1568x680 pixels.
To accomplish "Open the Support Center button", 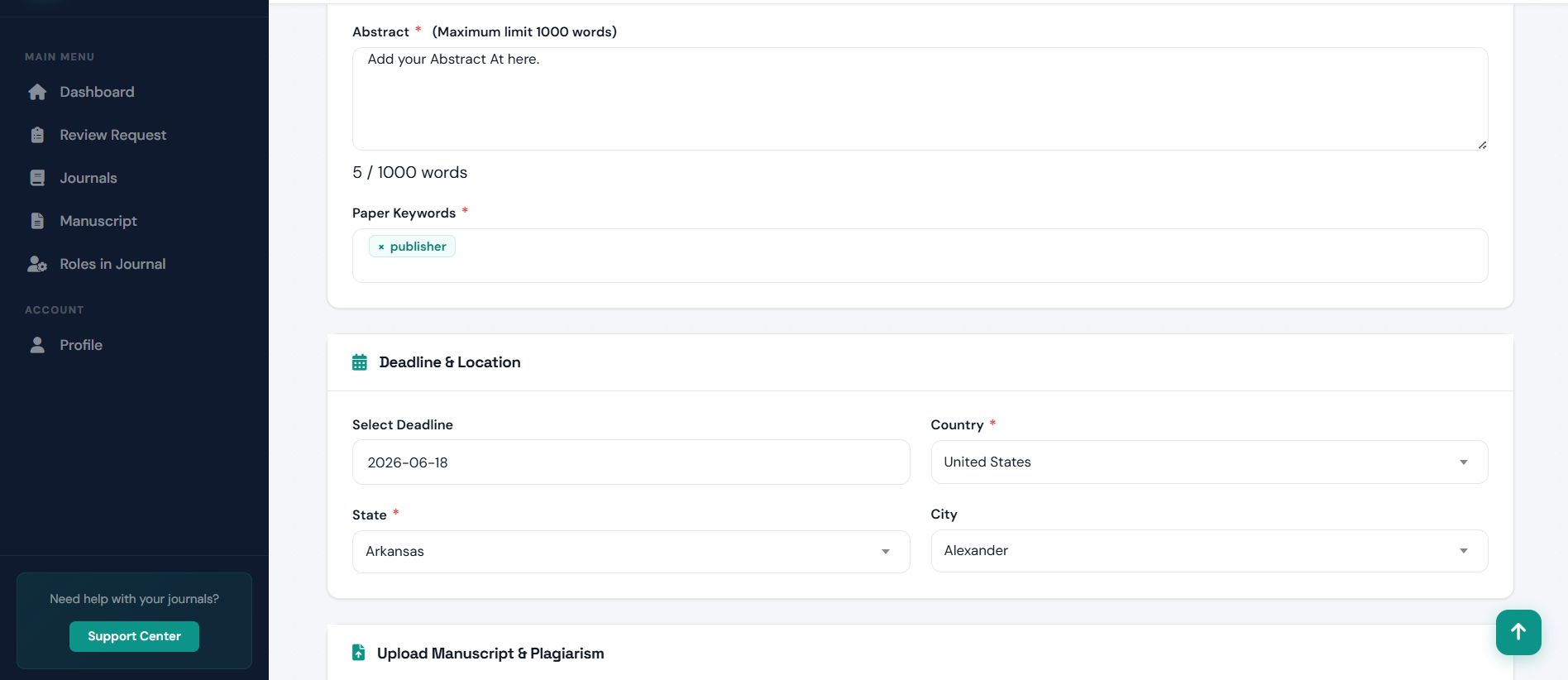I will click(x=134, y=636).
